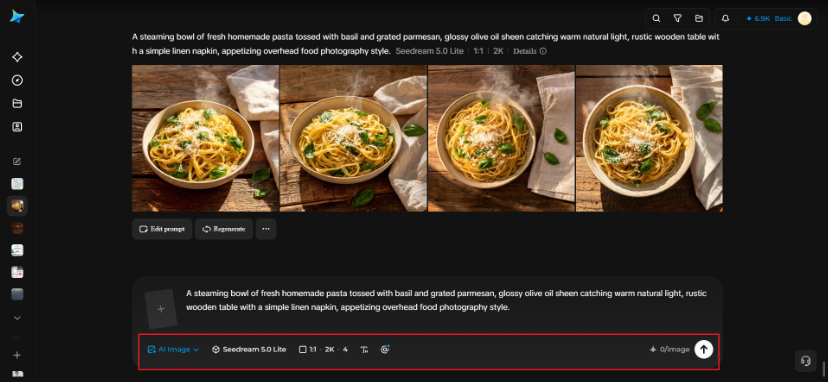The height and width of the screenshot is (382, 828).
Task: Click into the prompt text input area
Action: (x=446, y=300)
